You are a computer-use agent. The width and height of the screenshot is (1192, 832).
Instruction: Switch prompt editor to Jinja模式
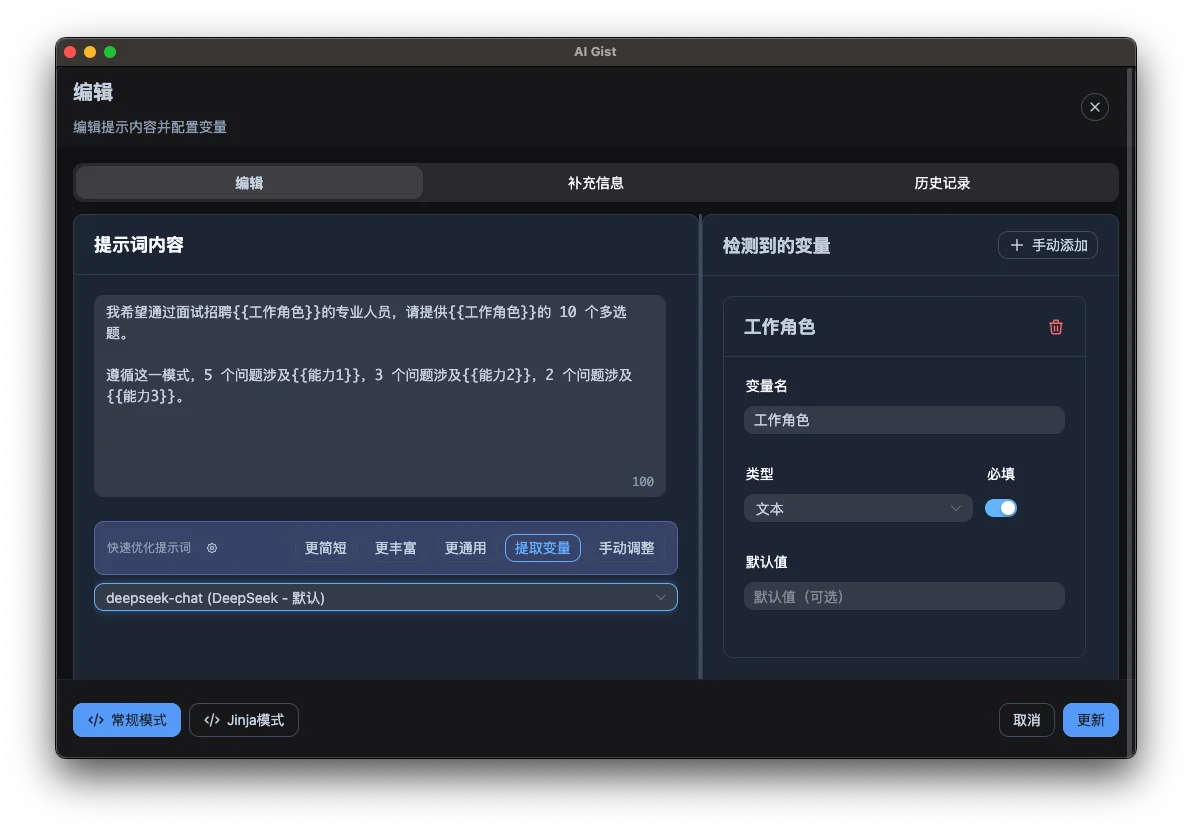coord(243,720)
